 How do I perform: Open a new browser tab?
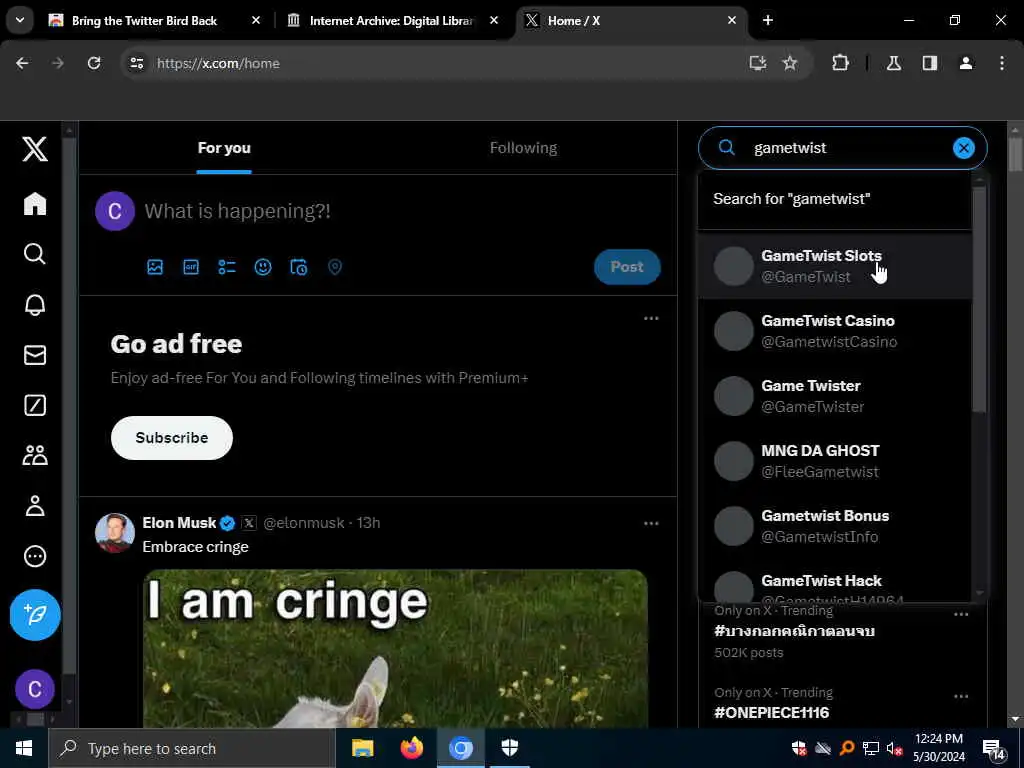point(768,20)
